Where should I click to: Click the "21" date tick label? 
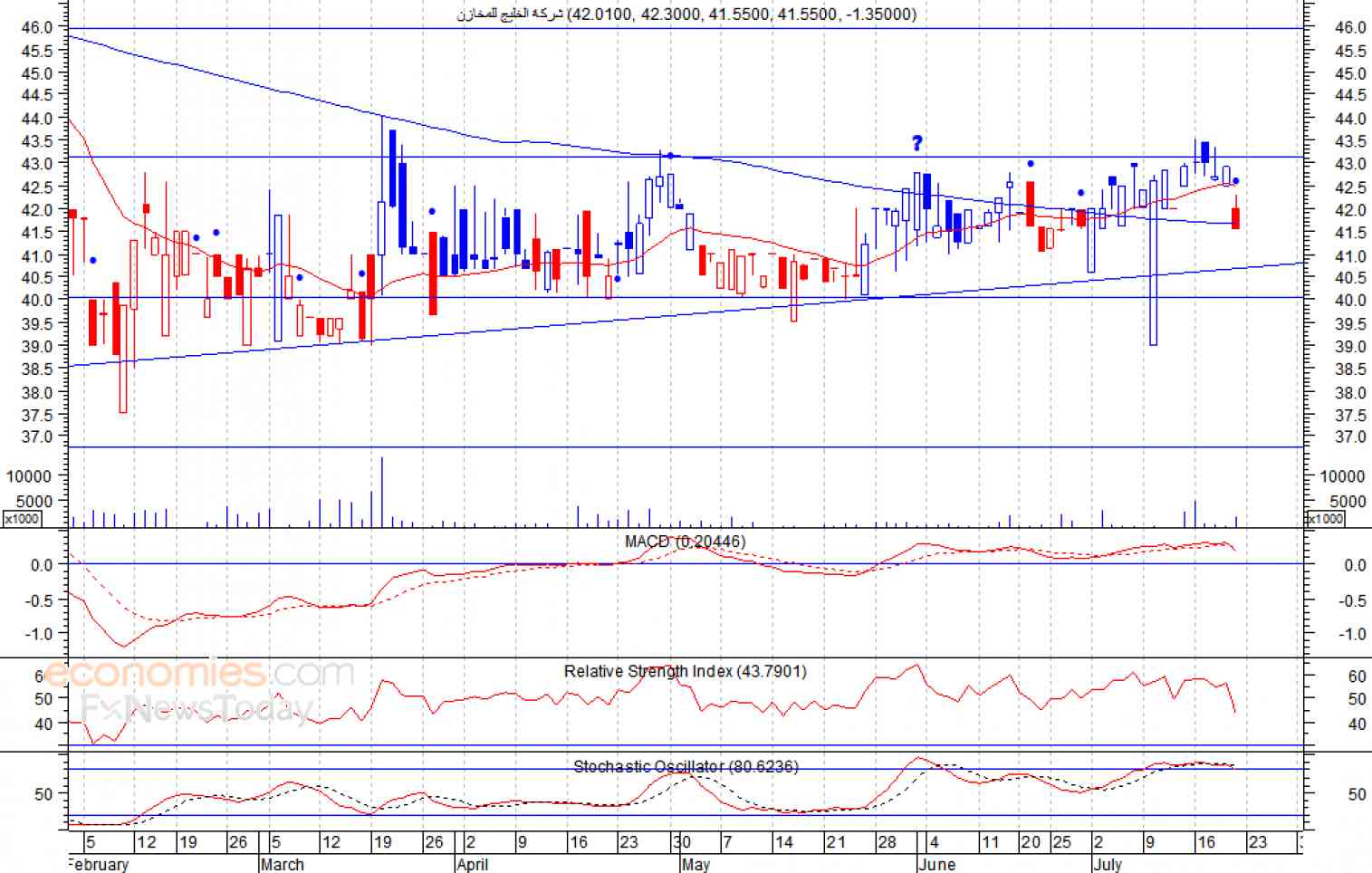[x=835, y=842]
